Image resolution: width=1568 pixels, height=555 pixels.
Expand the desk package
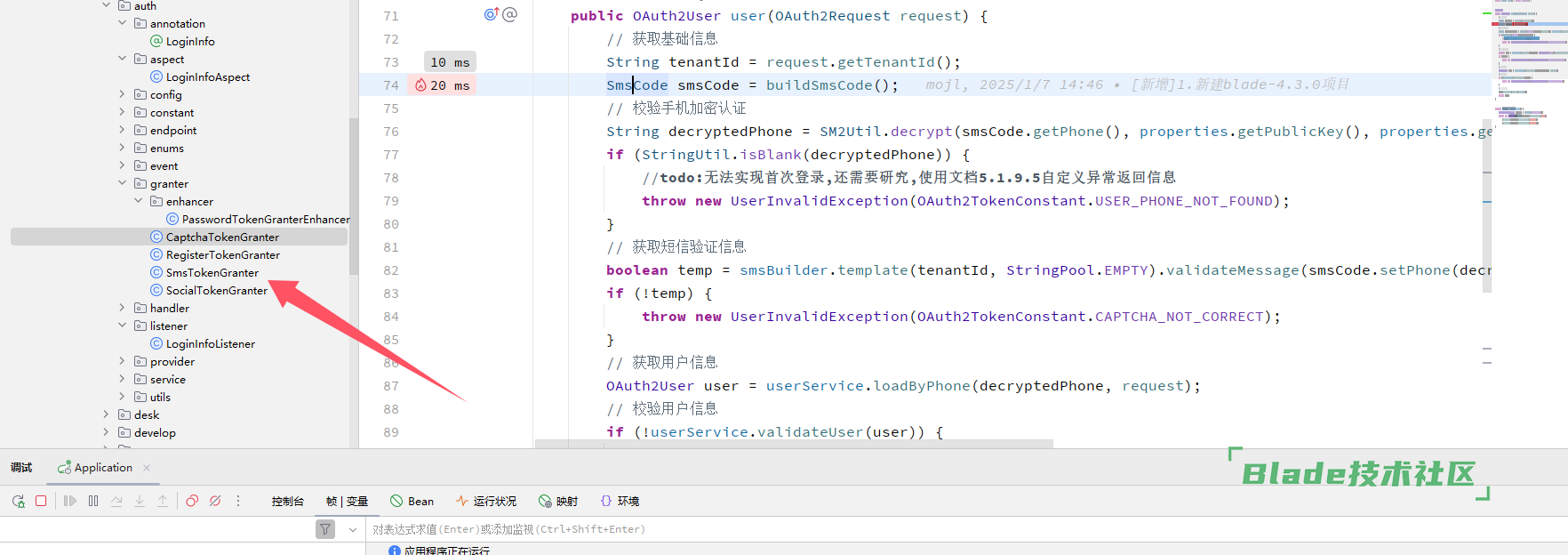[x=107, y=414]
